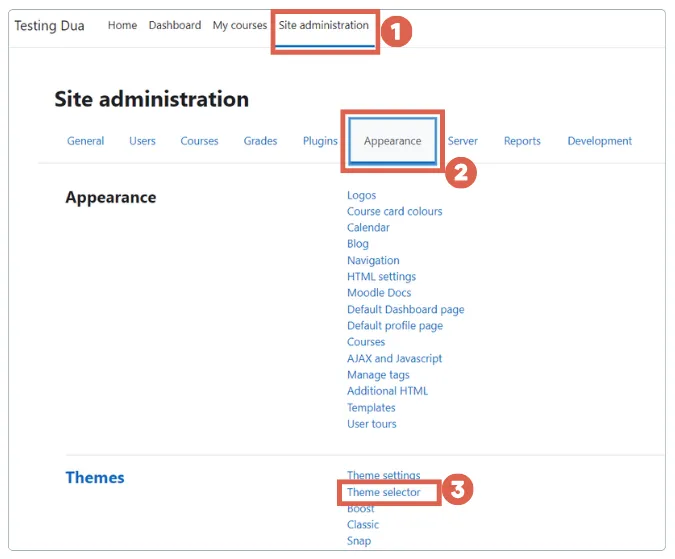
Task: Switch to the Users tab
Action: coord(142,141)
